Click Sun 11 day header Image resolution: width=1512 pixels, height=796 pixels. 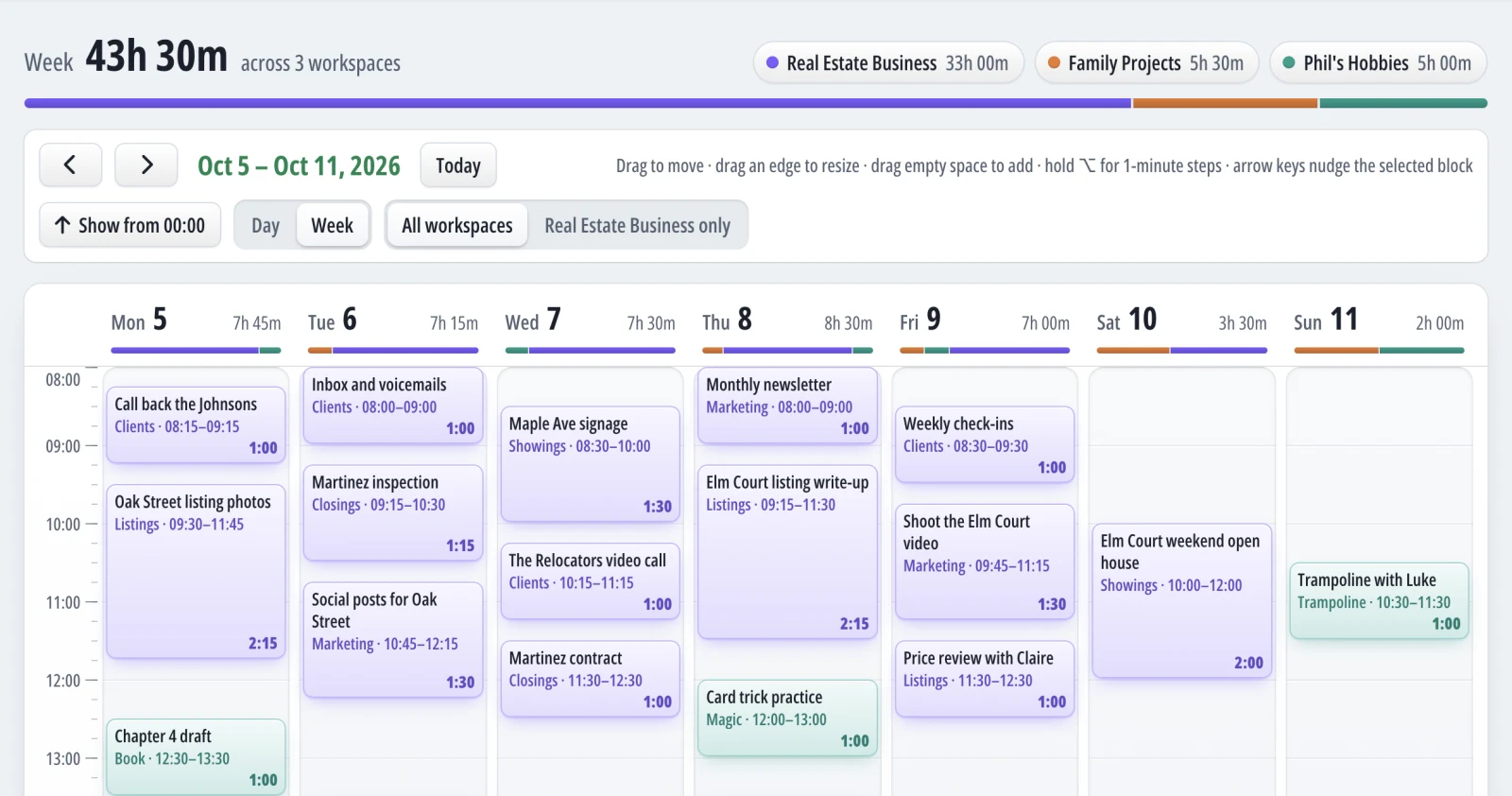tap(1326, 320)
